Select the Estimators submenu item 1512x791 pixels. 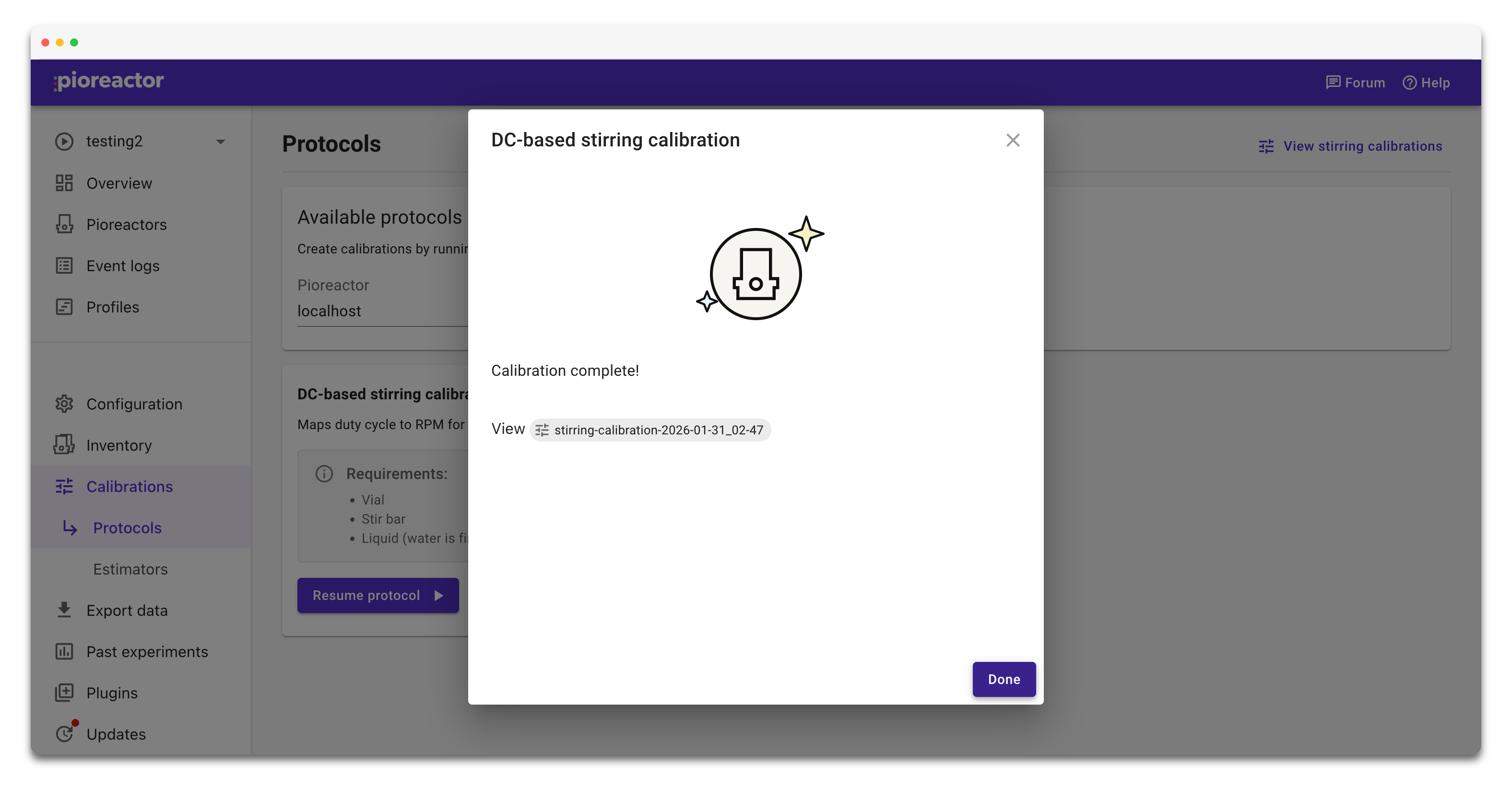[130, 569]
